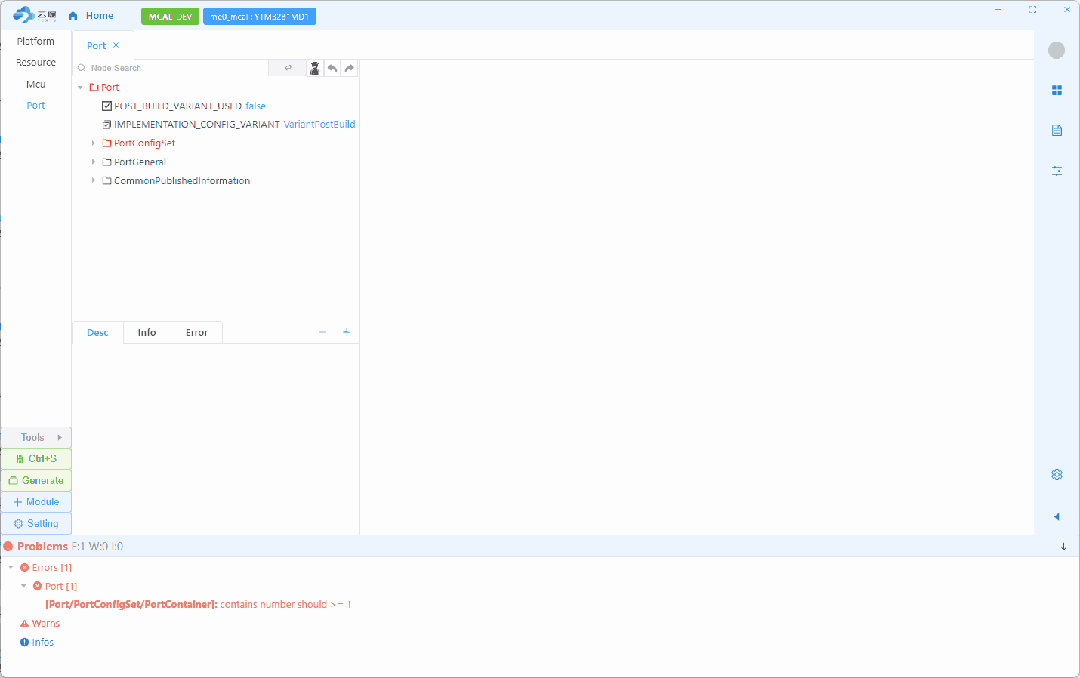Click the + Module button
This screenshot has height=678, width=1080.
coord(36,502)
